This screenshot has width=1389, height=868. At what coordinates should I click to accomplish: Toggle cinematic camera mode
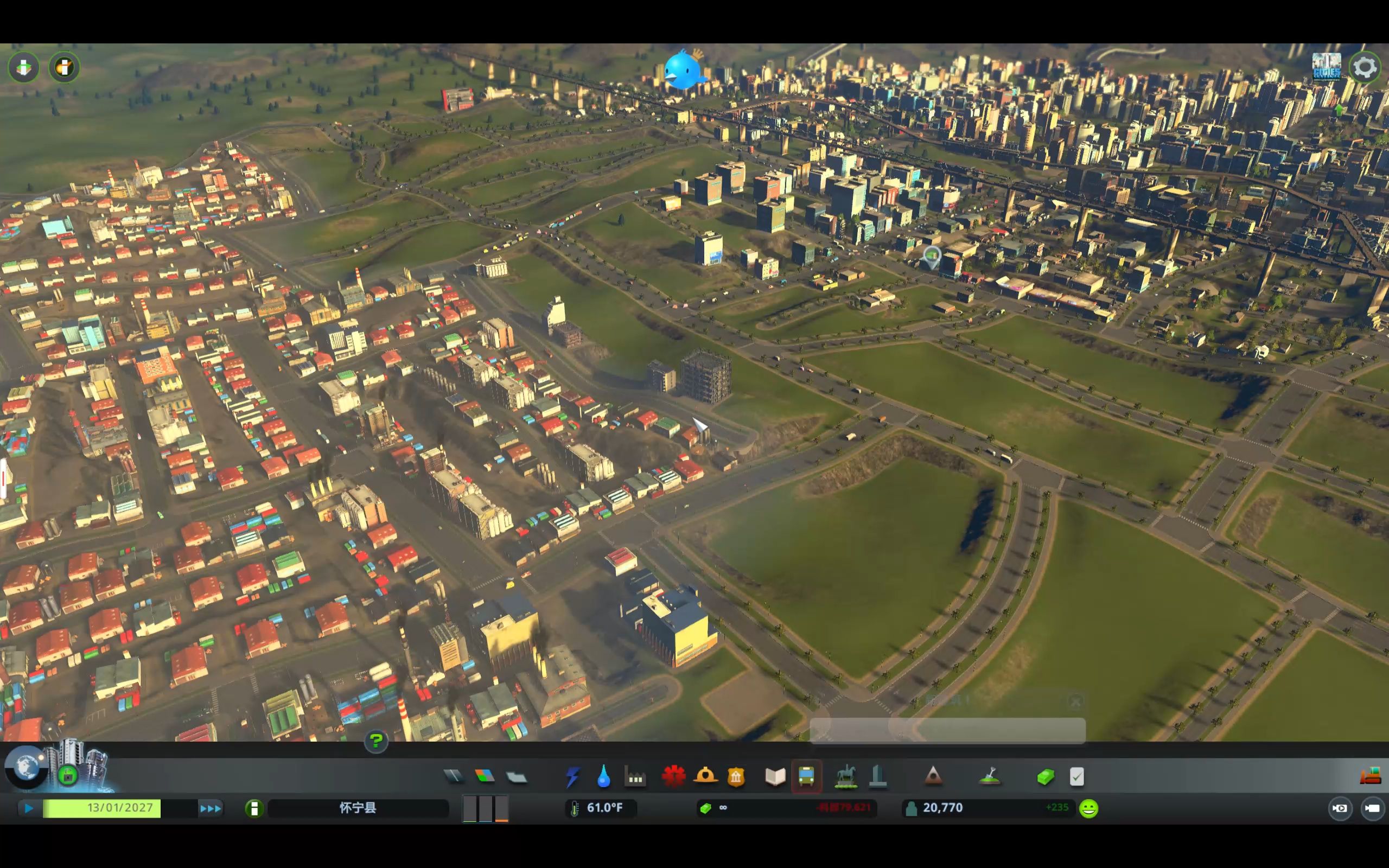[1340, 808]
